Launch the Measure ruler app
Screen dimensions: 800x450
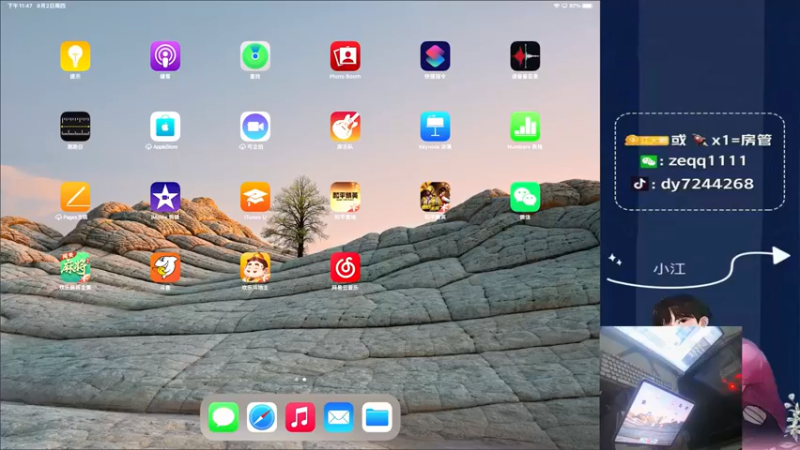[76, 127]
